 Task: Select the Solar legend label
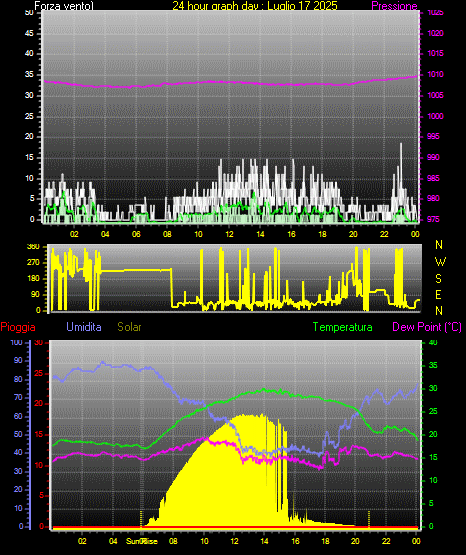(129, 327)
